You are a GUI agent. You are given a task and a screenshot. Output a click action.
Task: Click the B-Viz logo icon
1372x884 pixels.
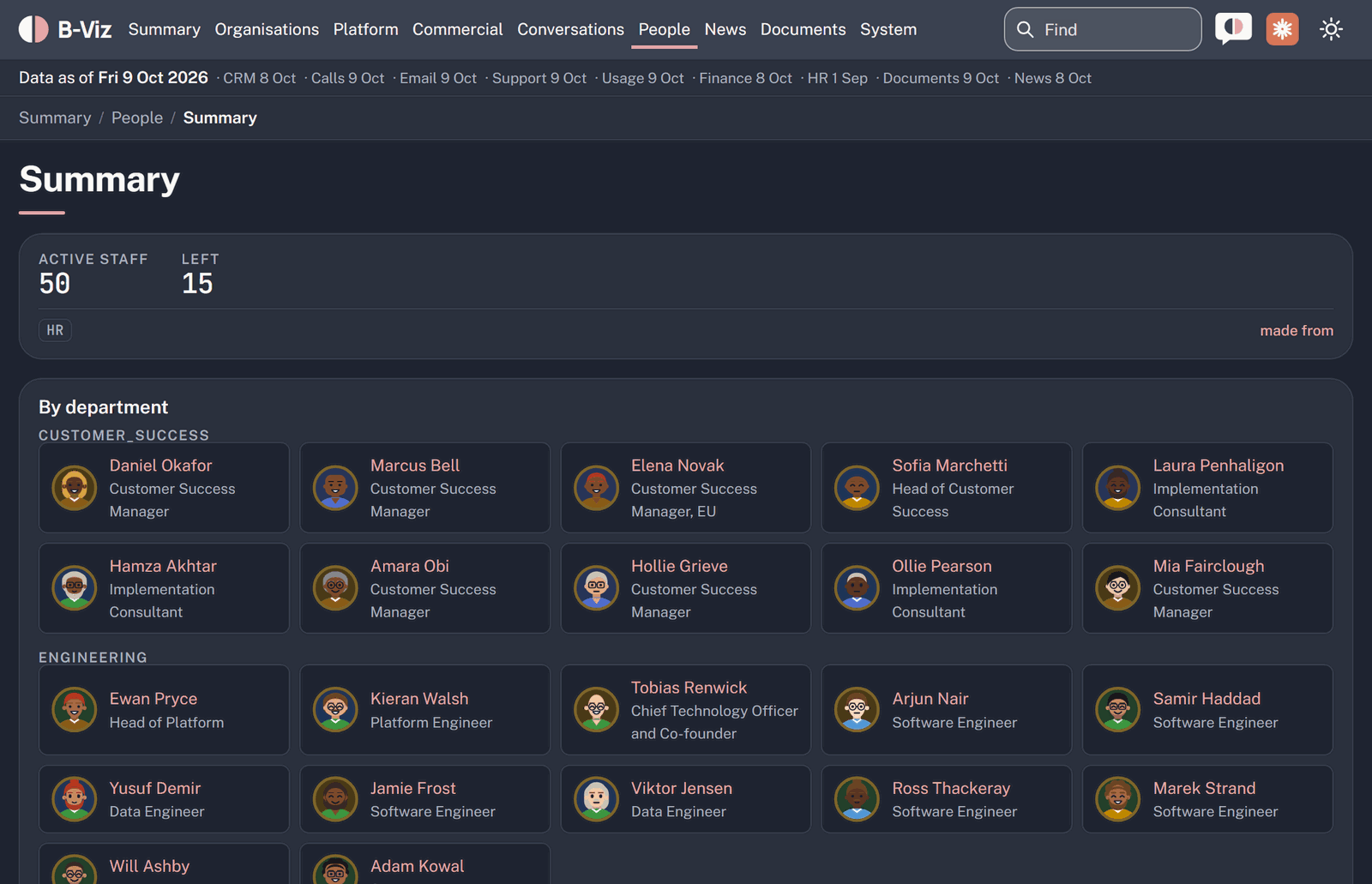click(x=33, y=29)
